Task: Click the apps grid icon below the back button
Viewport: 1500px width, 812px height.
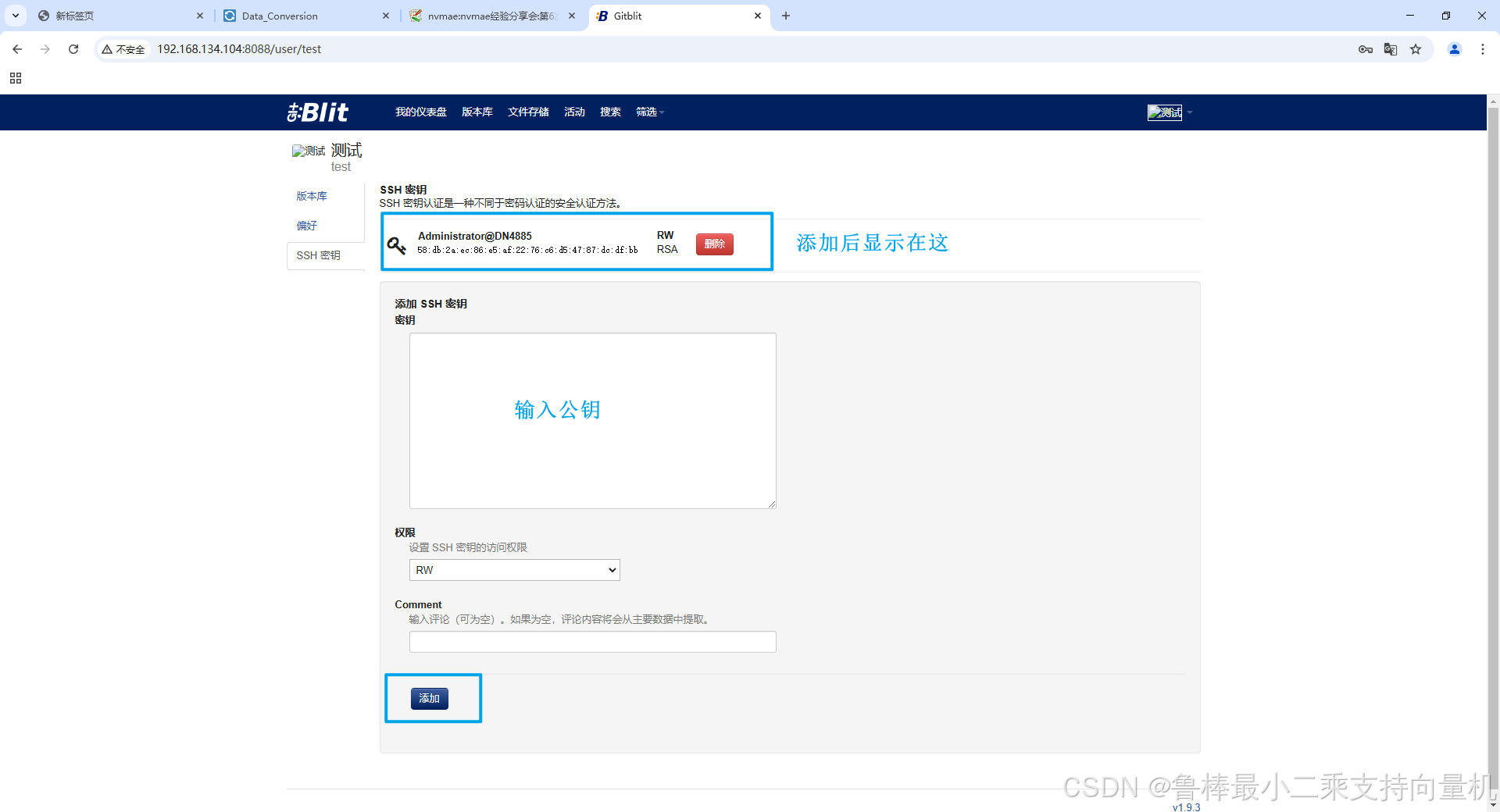Action: pyautogui.click(x=16, y=78)
